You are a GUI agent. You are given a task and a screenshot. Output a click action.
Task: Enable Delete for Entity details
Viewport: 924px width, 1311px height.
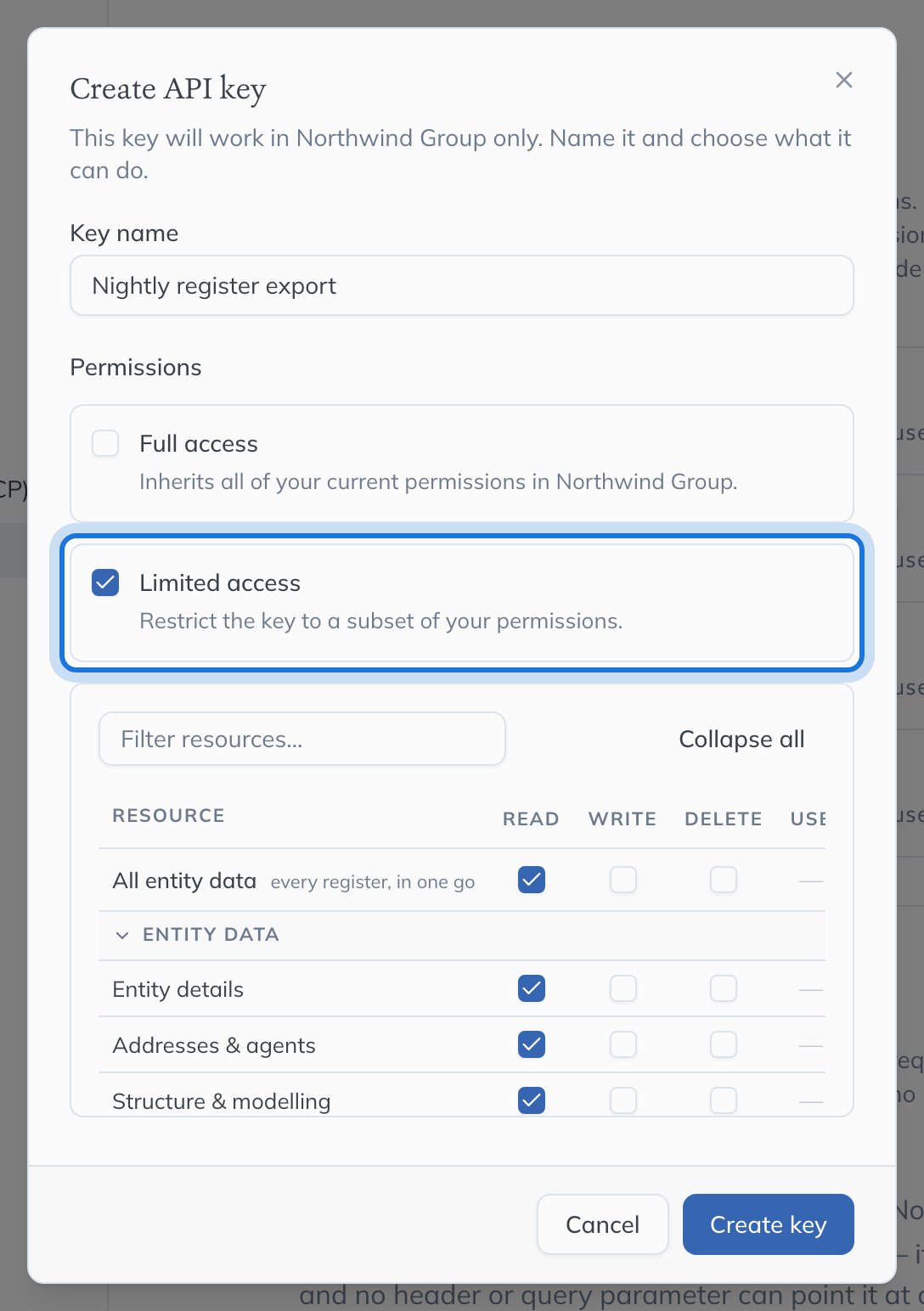pyautogui.click(x=724, y=988)
